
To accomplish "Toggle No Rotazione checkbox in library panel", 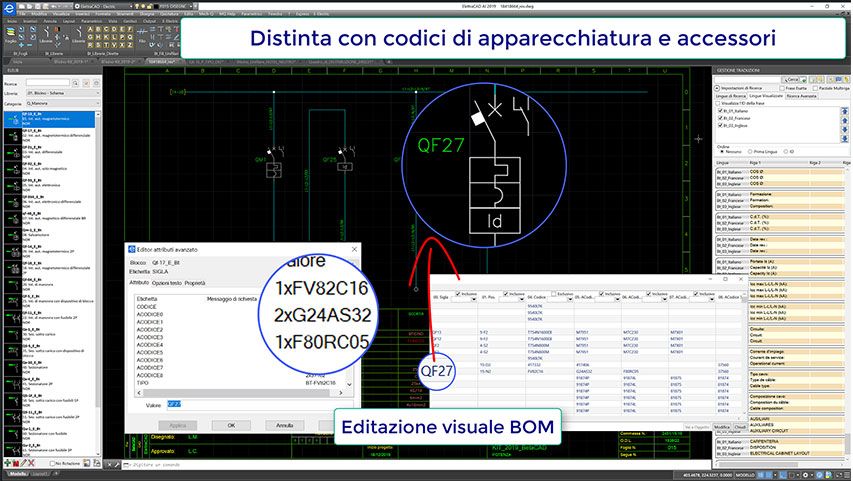I will (x=52, y=464).
